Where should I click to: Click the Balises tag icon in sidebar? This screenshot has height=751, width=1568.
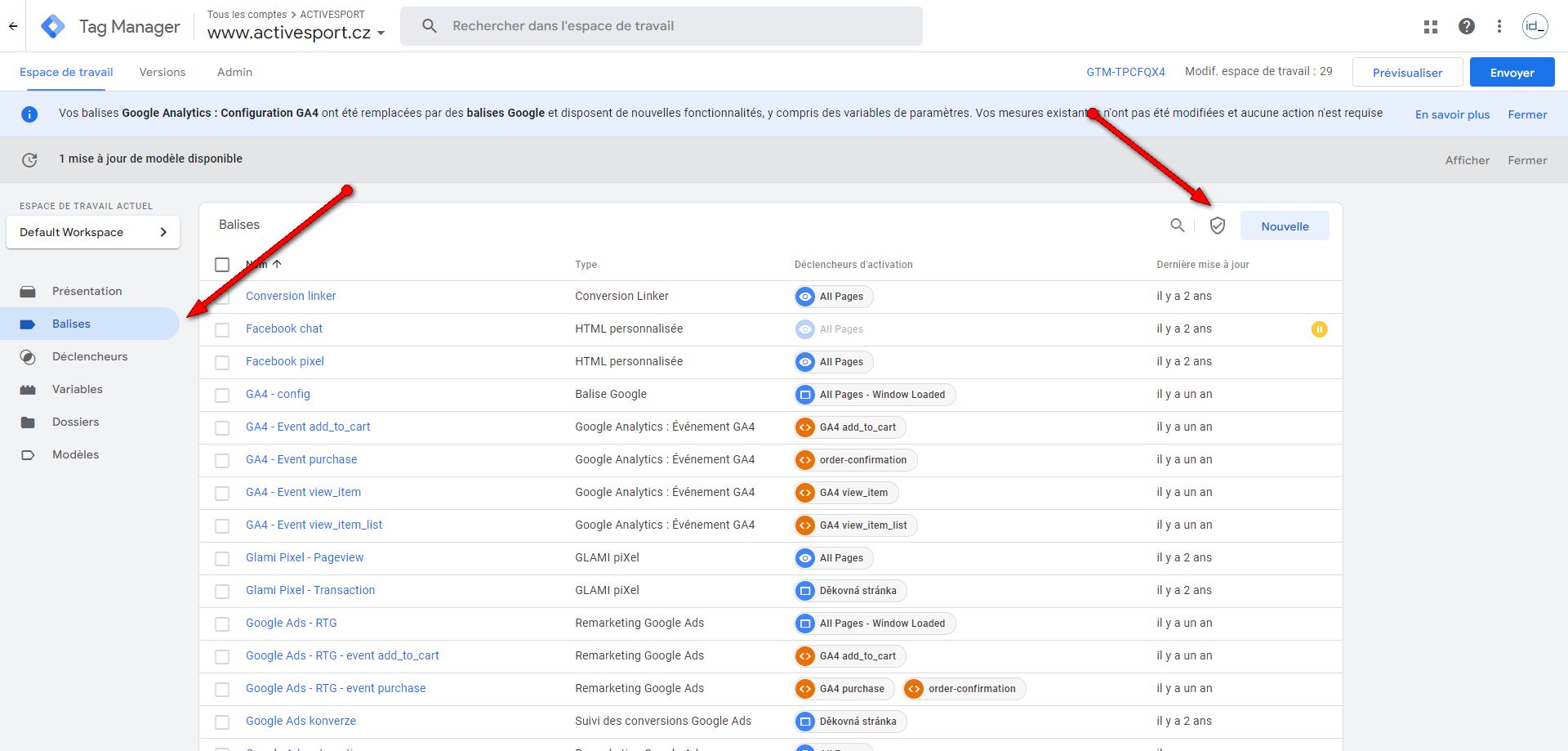click(28, 324)
